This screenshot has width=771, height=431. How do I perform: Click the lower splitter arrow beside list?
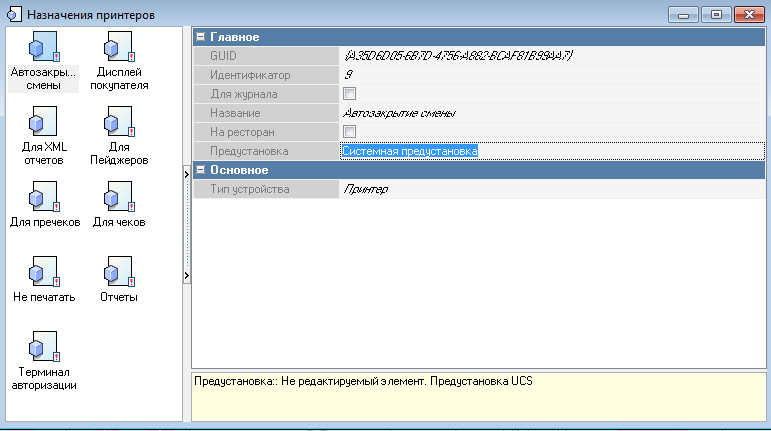click(187, 275)
